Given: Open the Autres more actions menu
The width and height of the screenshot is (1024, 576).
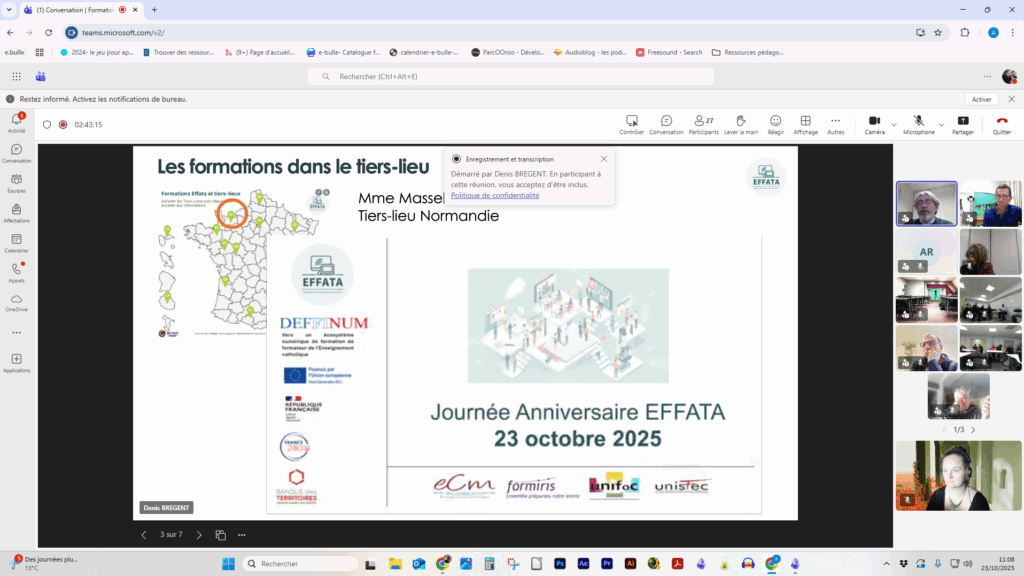Looking at the screenshot, I should (x=835, y=124).
